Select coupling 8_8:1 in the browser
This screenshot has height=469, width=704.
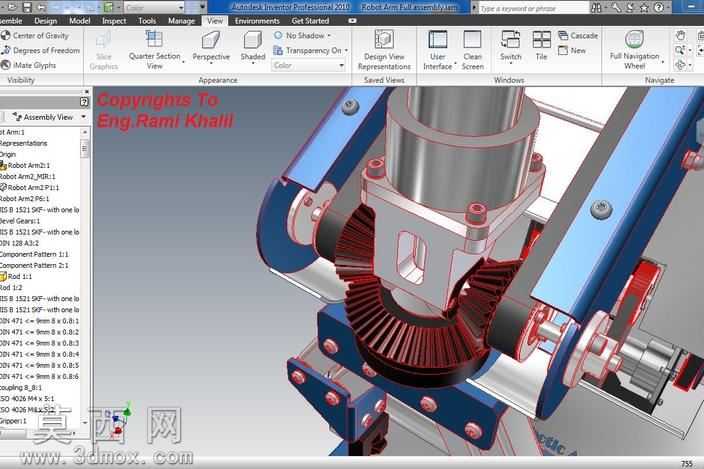click(x=21, y=387)
